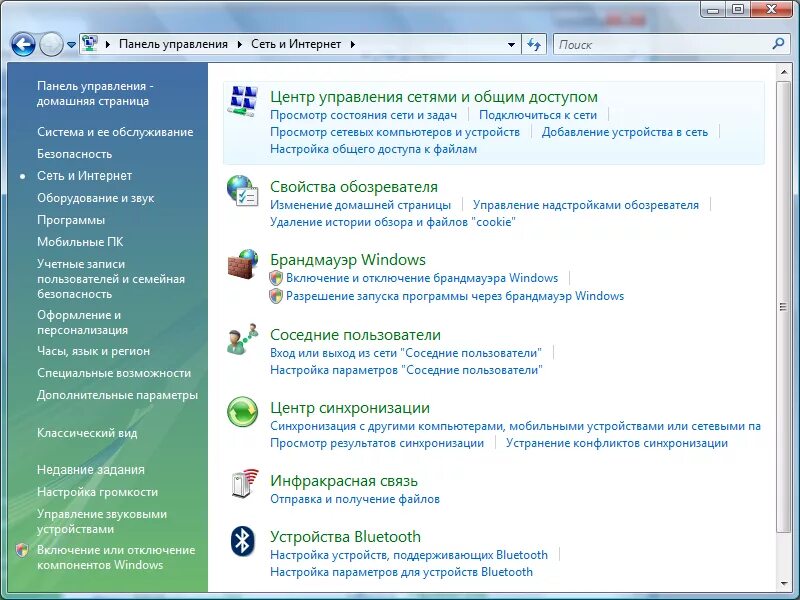Switch to Классический вид

point(87,433)
